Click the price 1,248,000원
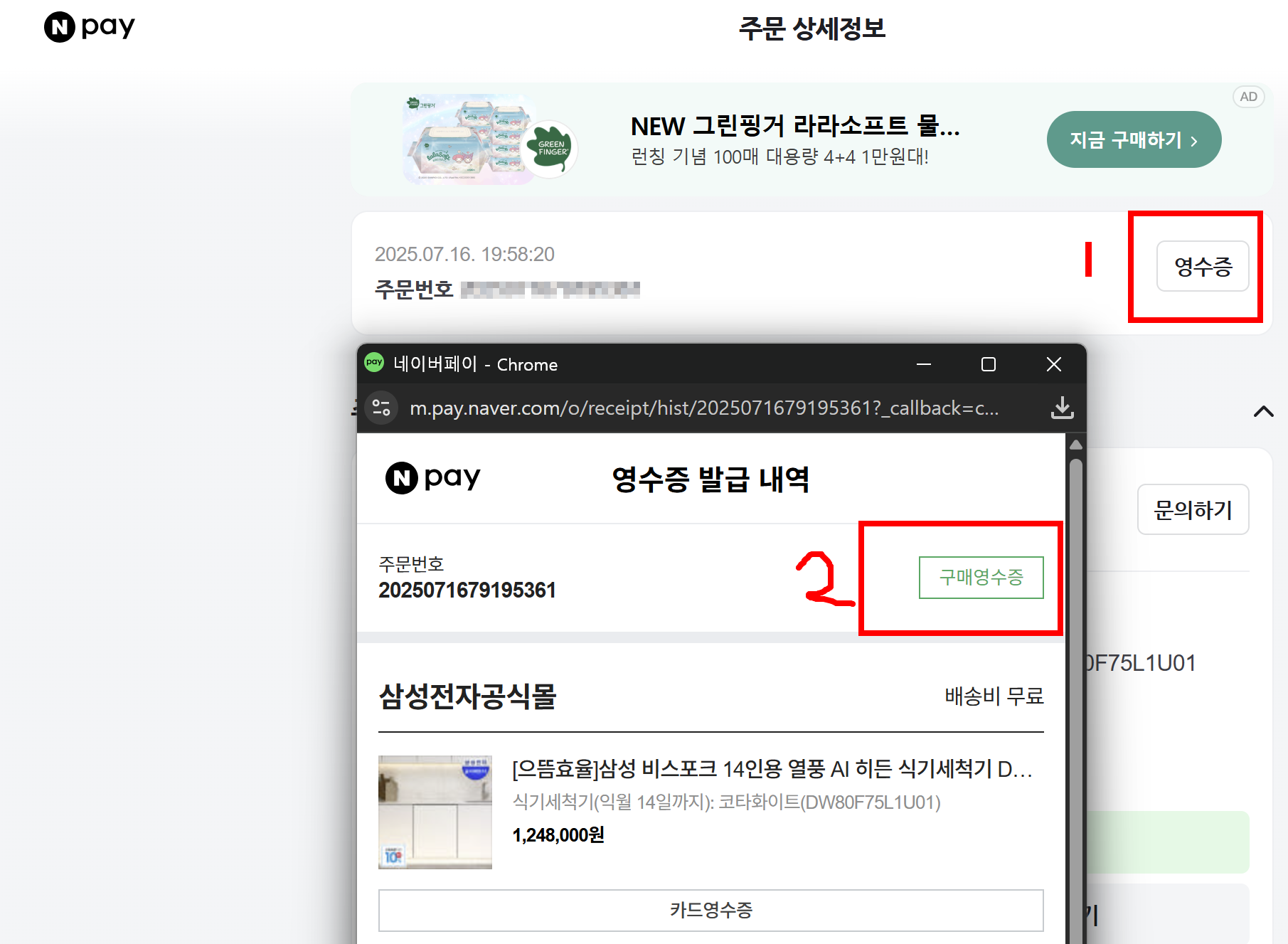 coord(558,834)
